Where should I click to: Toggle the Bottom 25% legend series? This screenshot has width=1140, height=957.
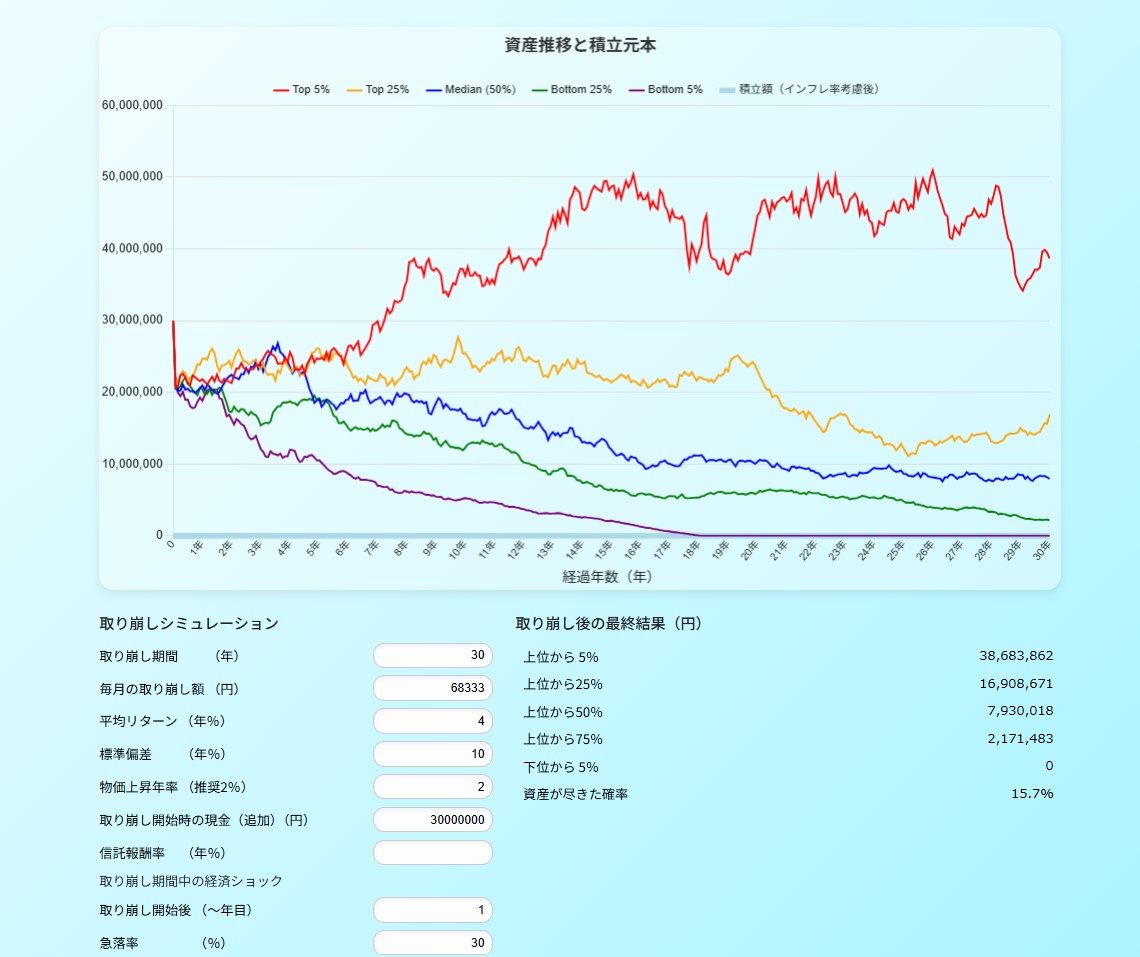[572, 90]
